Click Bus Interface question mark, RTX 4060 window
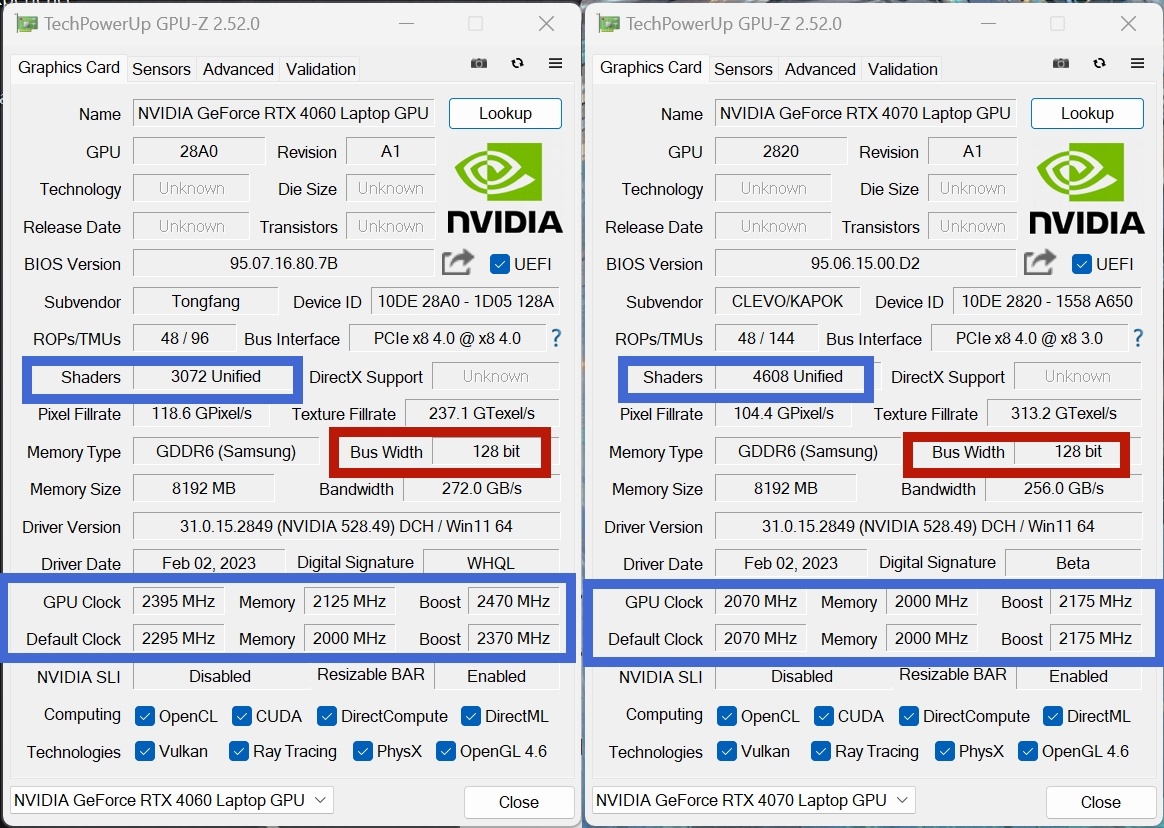This screenshot has width=1164, height=828. click(x=556, y=339)
